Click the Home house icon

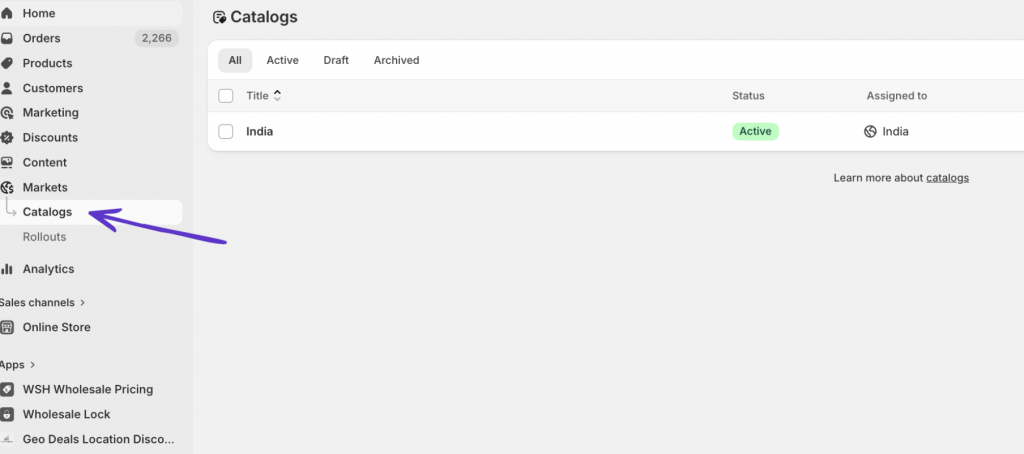point(7,13)
